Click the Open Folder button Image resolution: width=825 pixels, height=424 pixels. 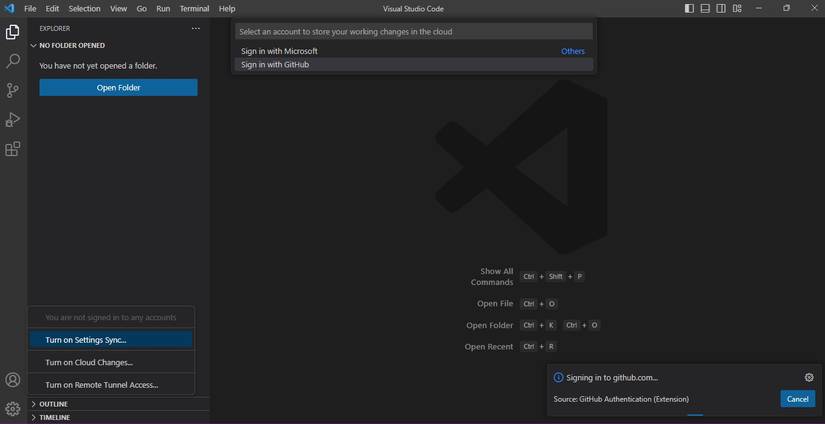pos(118,88)
